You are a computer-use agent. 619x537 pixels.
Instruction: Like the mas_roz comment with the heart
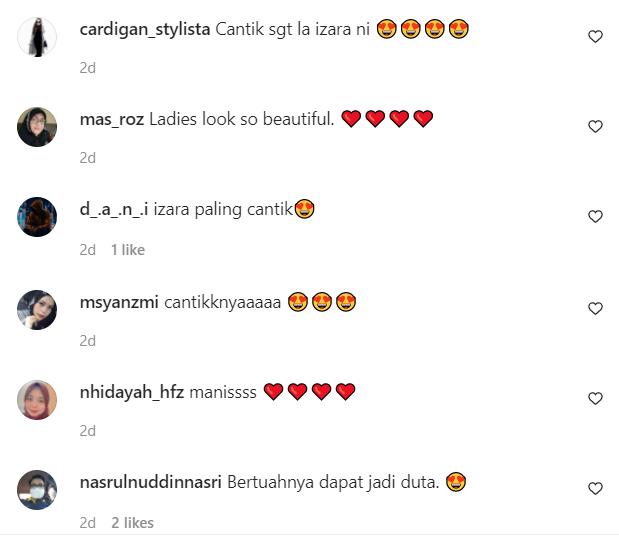595,127
